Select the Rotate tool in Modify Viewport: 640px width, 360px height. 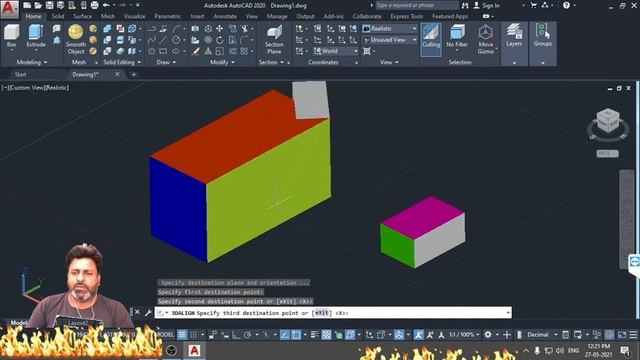click(x=220, y=40)
